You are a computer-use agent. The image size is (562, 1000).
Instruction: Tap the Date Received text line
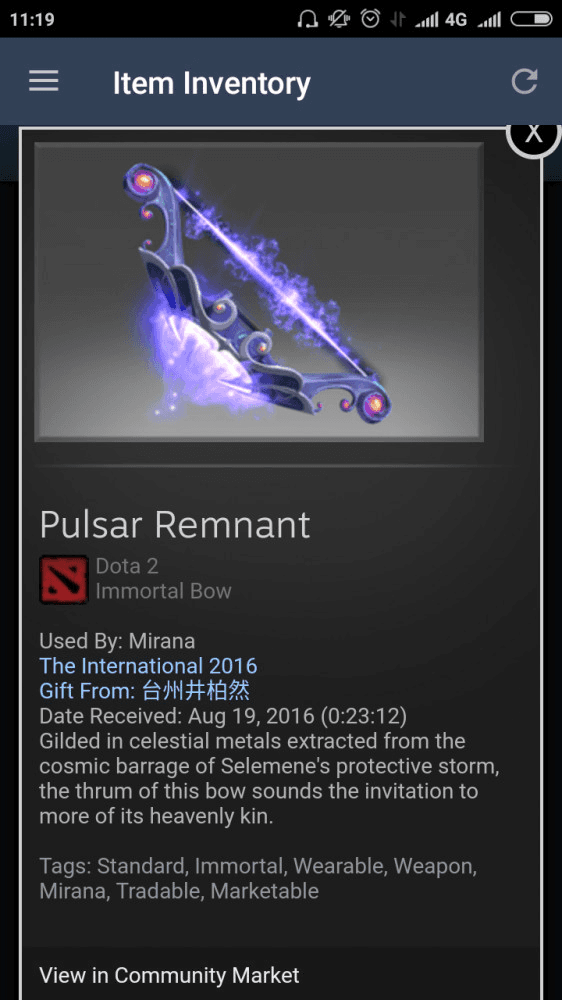coord(223,716)
